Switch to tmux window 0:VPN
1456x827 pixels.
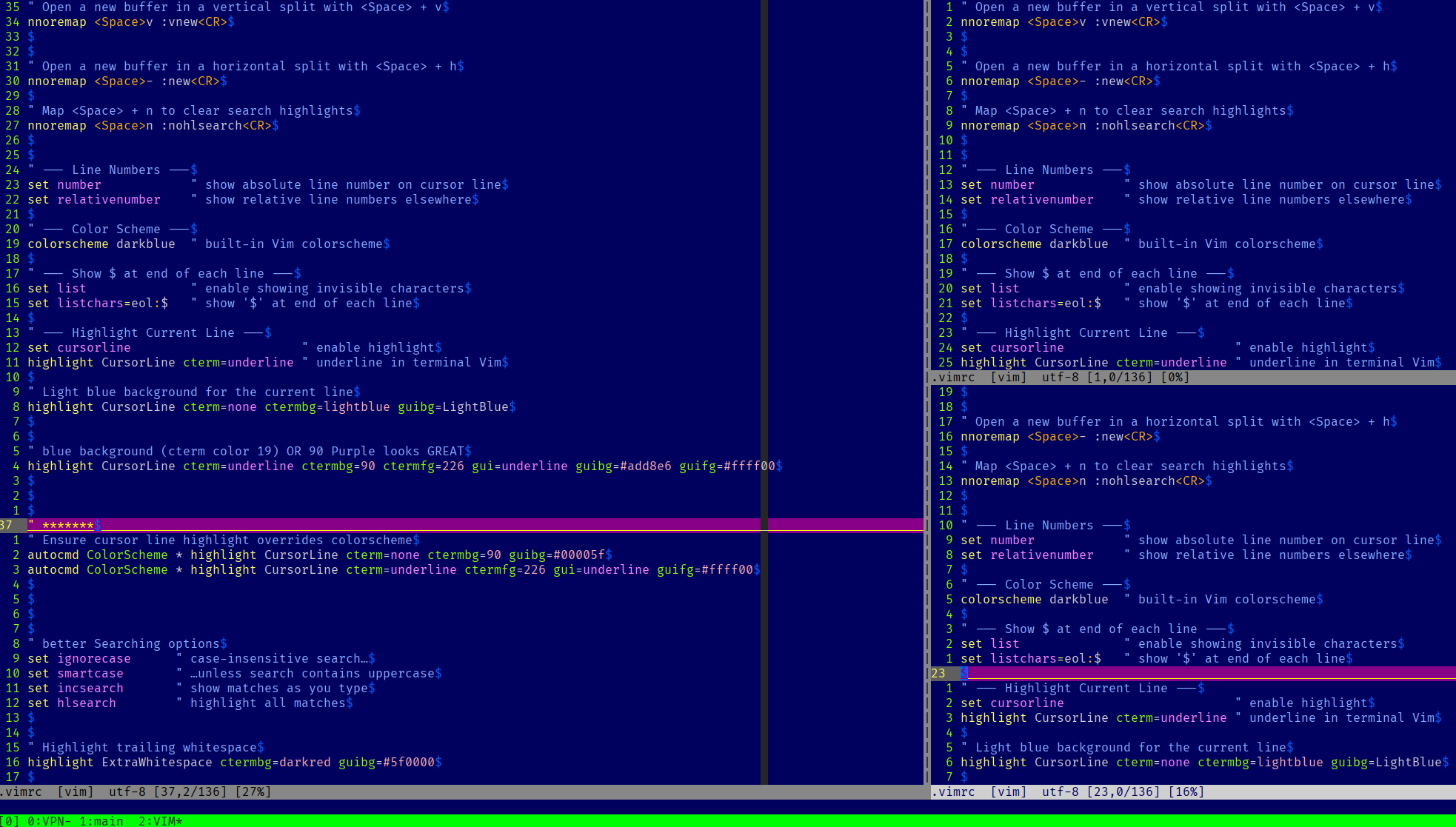(x=48, y=821)
